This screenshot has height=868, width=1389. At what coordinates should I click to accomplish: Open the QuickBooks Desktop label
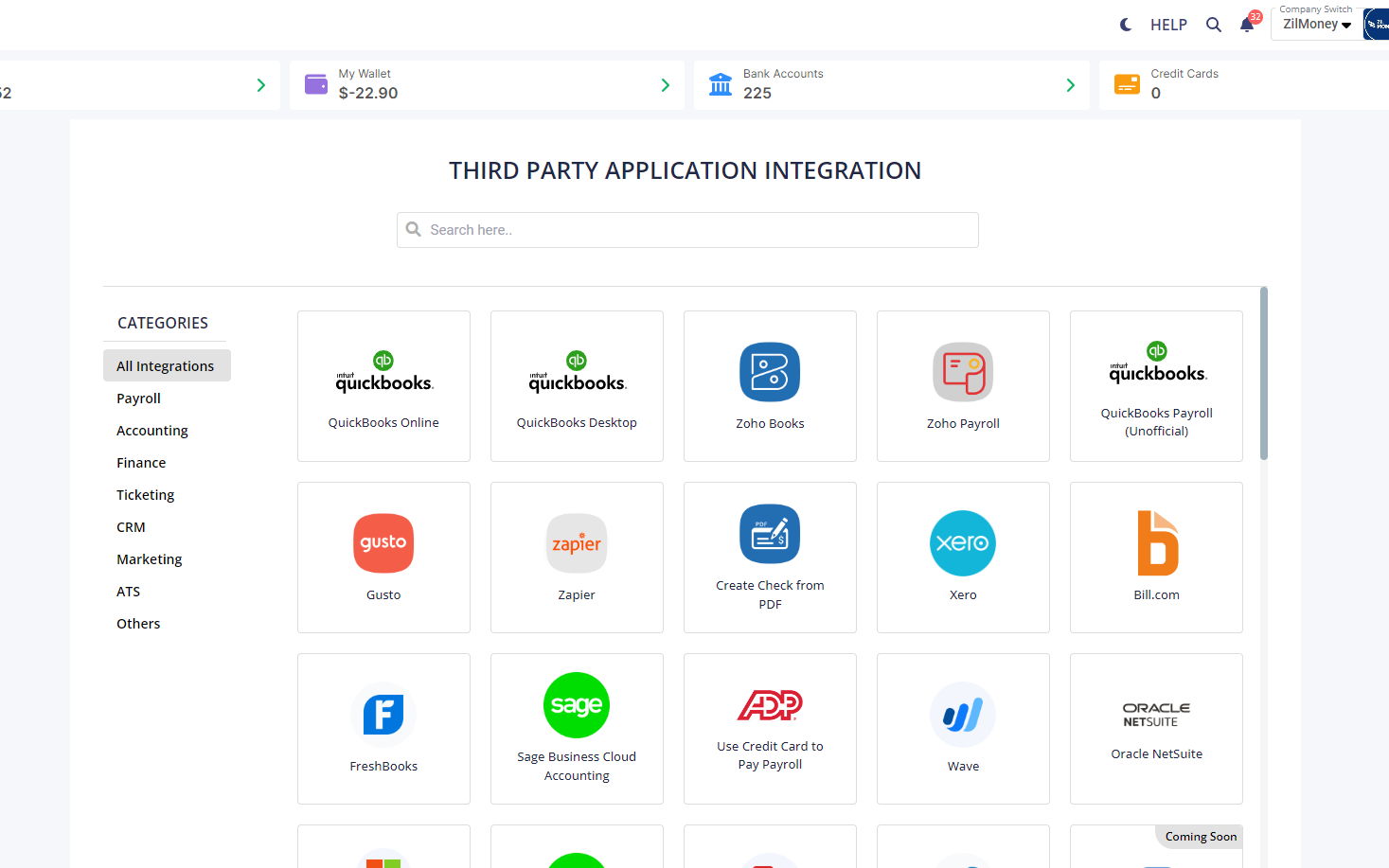pyautogui.click(x=577, y=423)
